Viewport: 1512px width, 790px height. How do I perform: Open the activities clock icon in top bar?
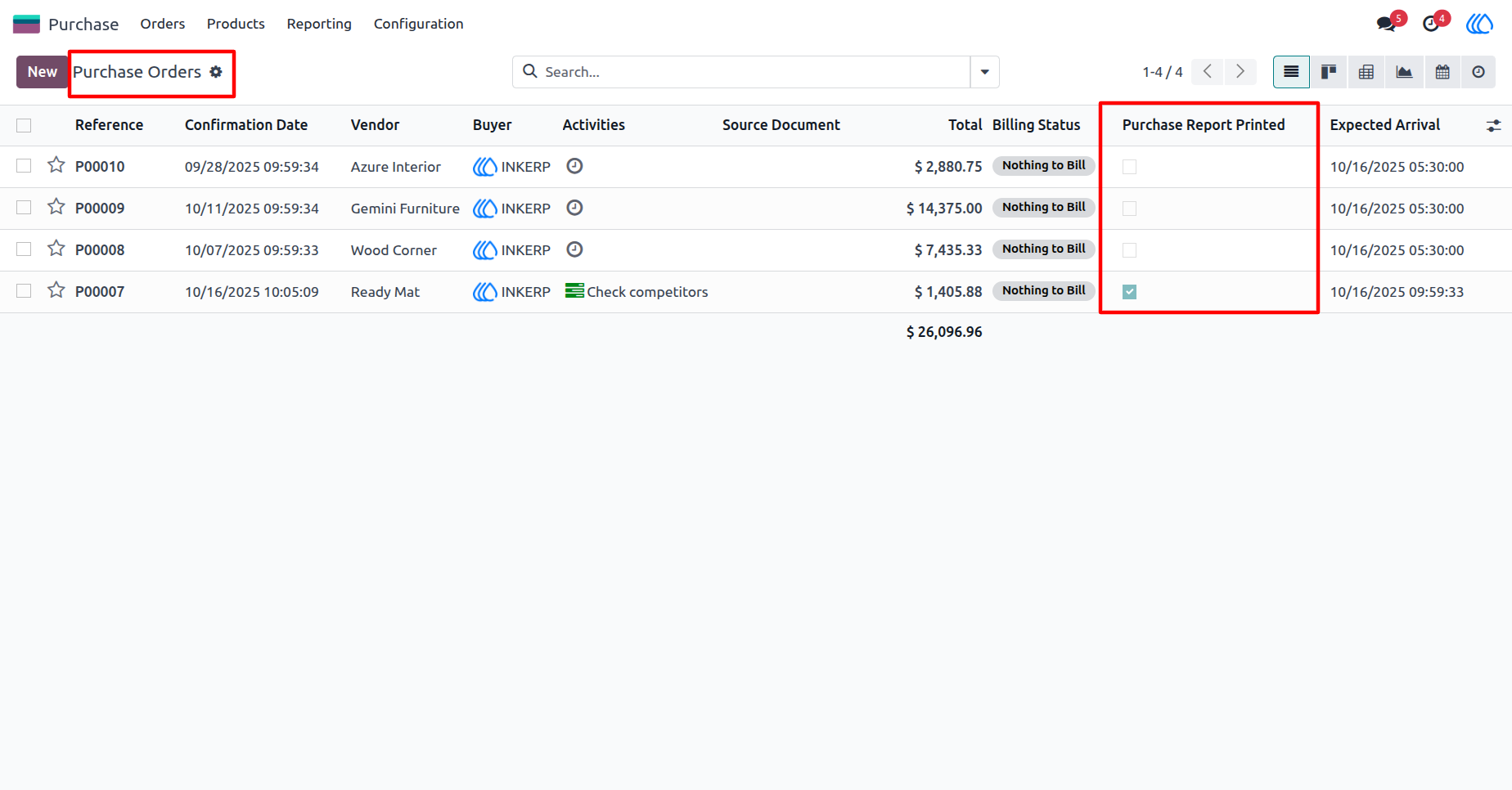click(1431, 24)
